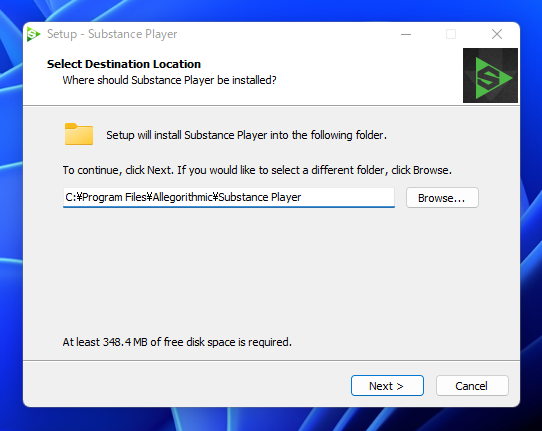Screen dimensions: 542x431
Task: Click the "Setup will install Substance Player" text
Action: 246,135
